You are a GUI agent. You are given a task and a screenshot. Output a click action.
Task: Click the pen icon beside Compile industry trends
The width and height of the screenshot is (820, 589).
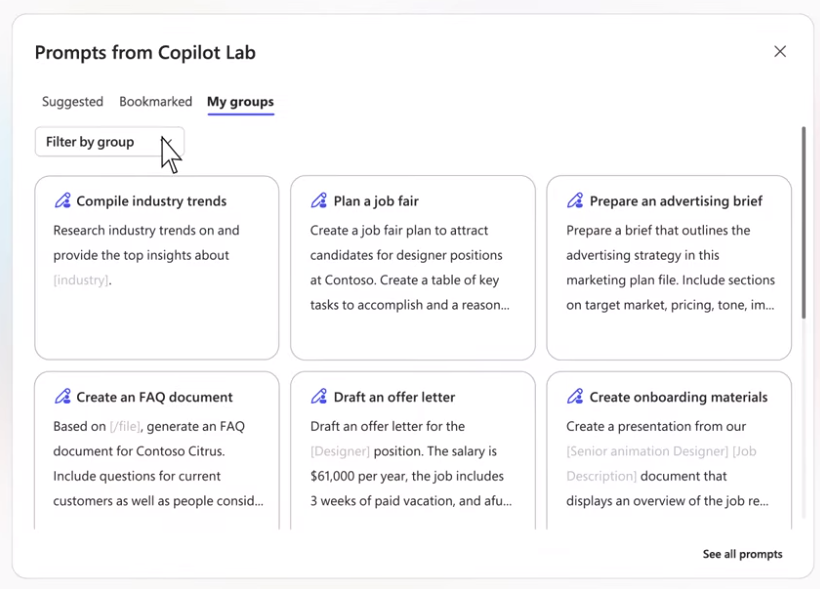click(x=63, y=201)
